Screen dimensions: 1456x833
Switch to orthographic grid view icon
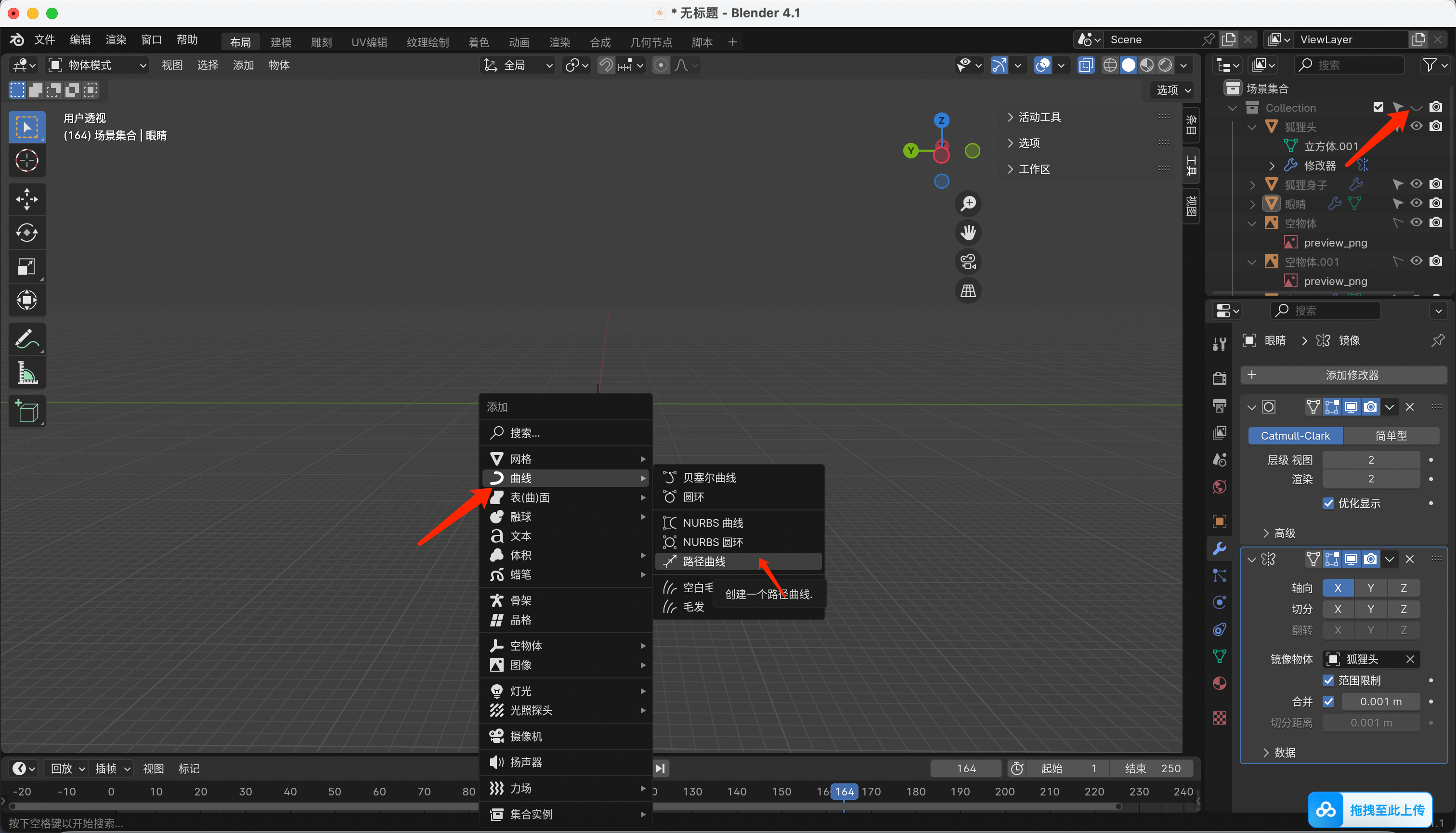[x=968, y=291]
